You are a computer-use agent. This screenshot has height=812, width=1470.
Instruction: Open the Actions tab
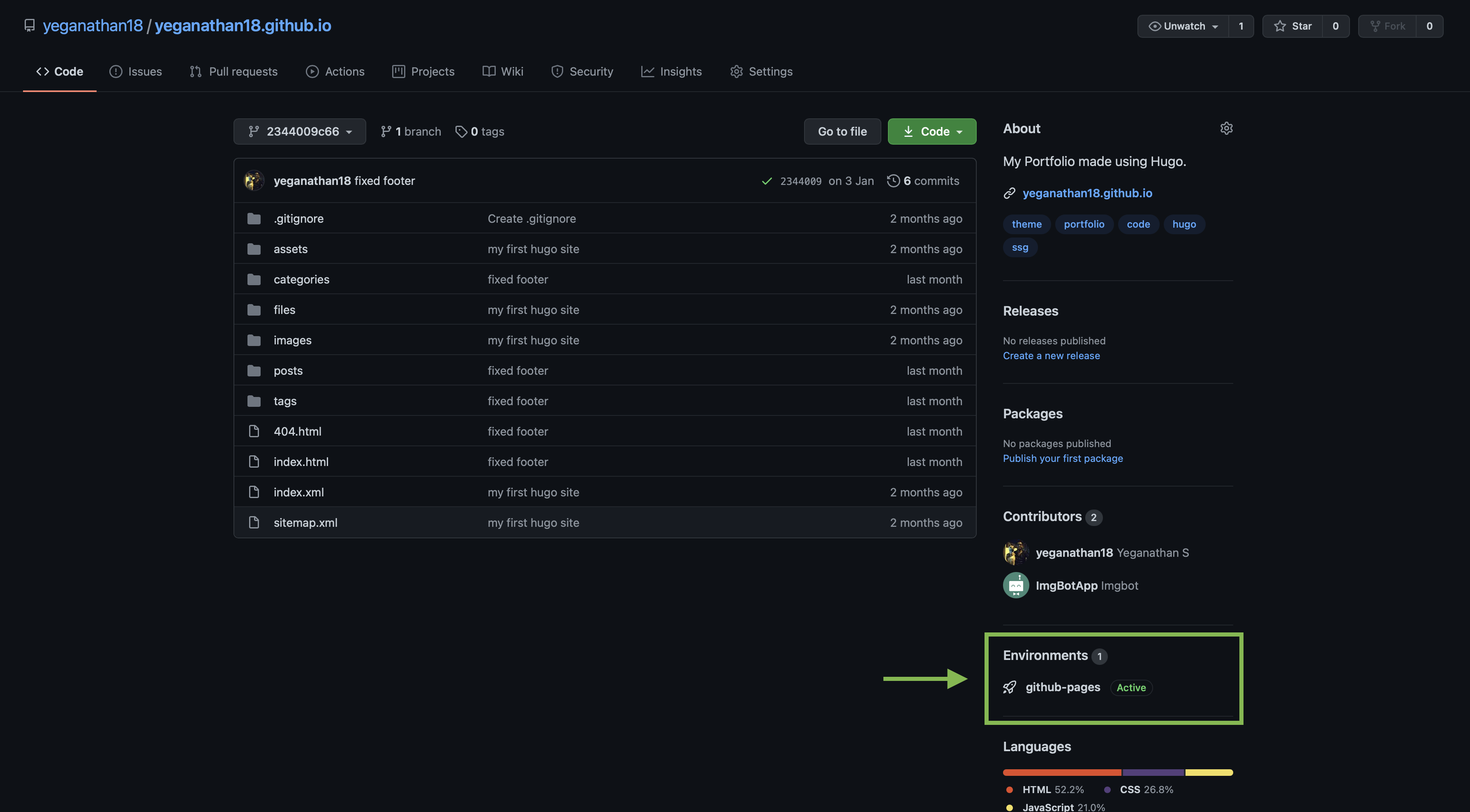pos(335,72)
